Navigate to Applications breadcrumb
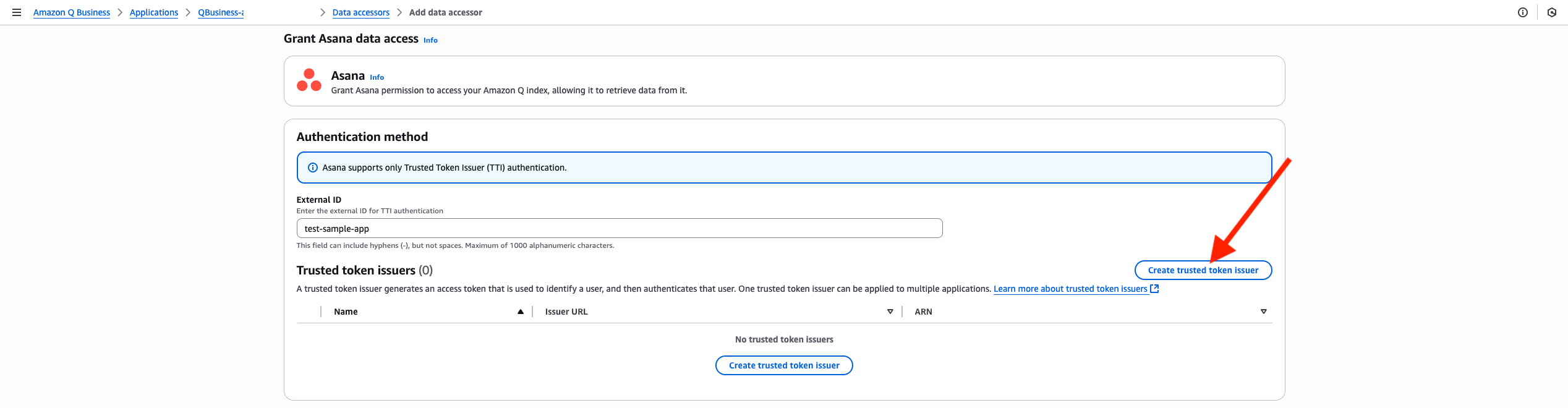1568x408 pixels. pos(154,12)
